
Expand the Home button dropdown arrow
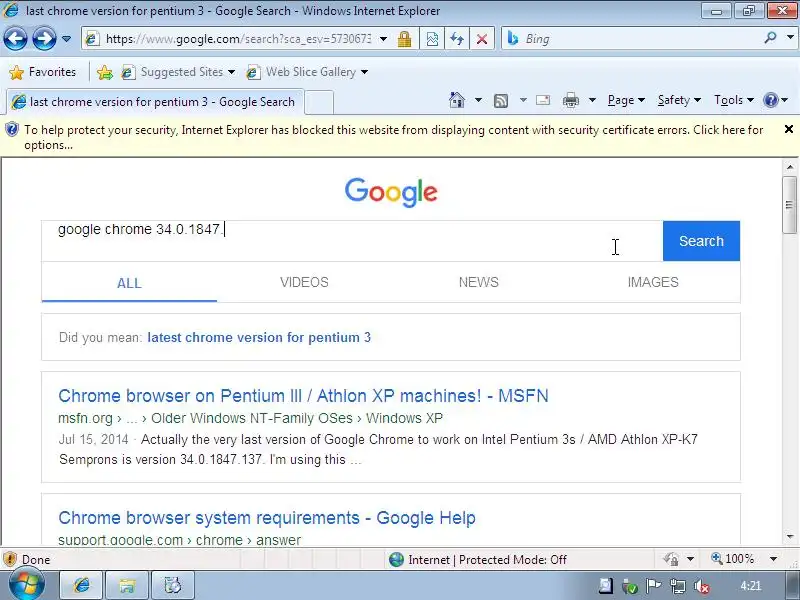478,100
